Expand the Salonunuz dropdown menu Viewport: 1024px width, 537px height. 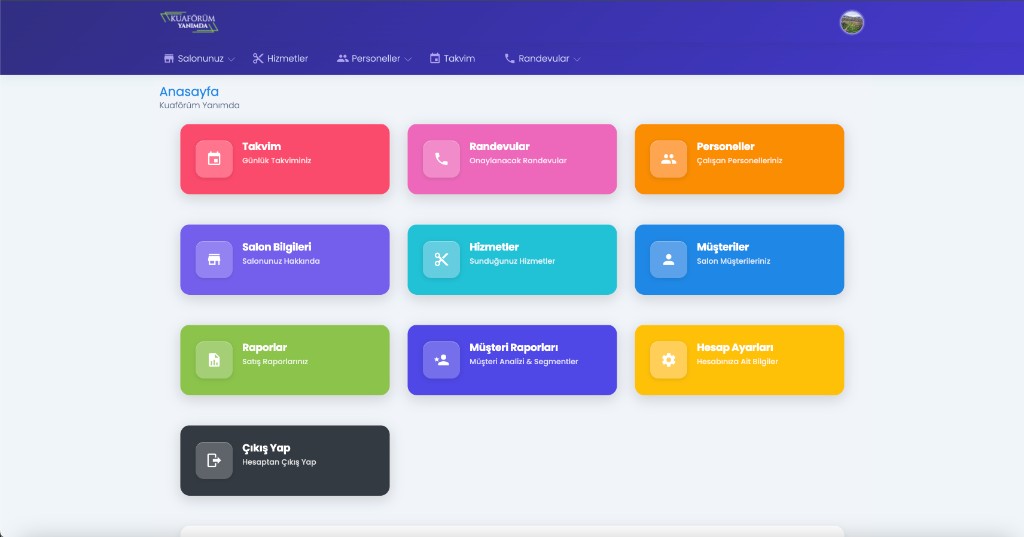point(199,59)
